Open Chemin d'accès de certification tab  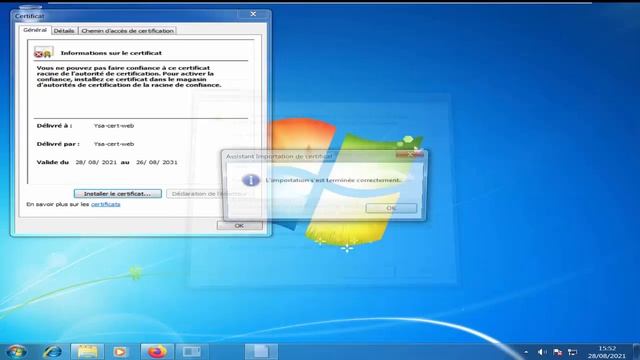pos(127,31)
